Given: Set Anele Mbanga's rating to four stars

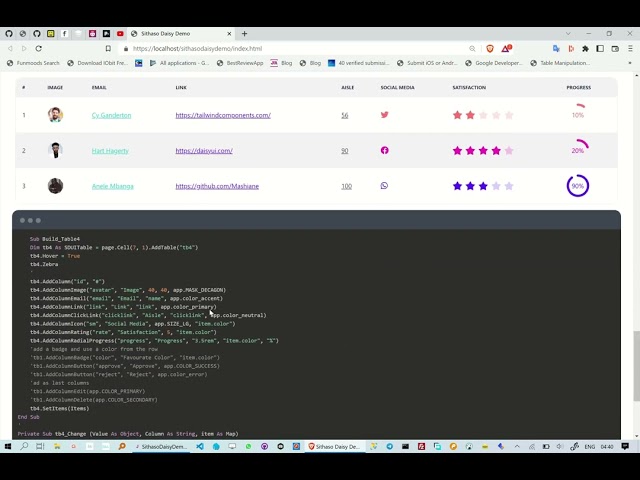Looking at the screenshot, I should pyautogui.click(x=496, y=186).
